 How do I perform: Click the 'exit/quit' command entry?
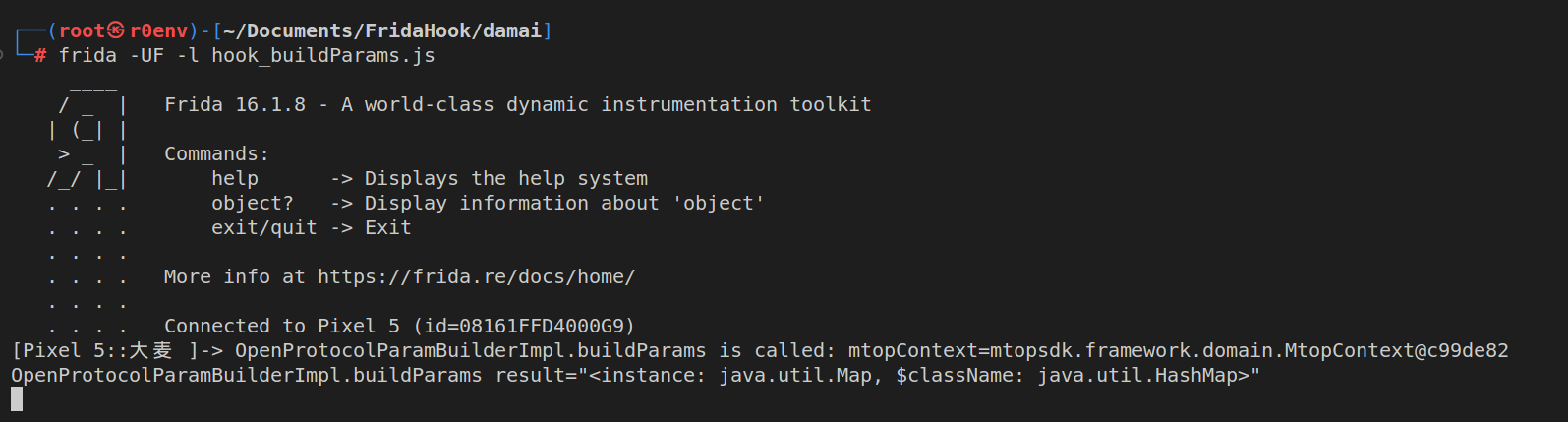pyautogui.click(x=263, y=227)
